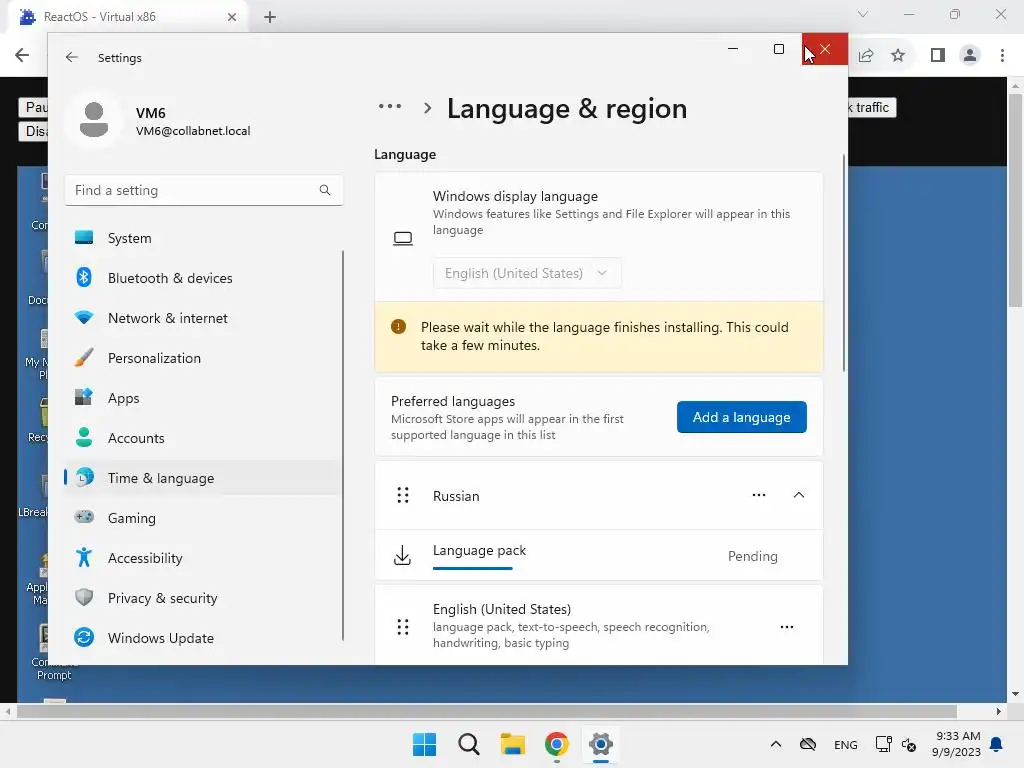
Task: Click the Personalization paintbrush icon
Action: [84, 357]
